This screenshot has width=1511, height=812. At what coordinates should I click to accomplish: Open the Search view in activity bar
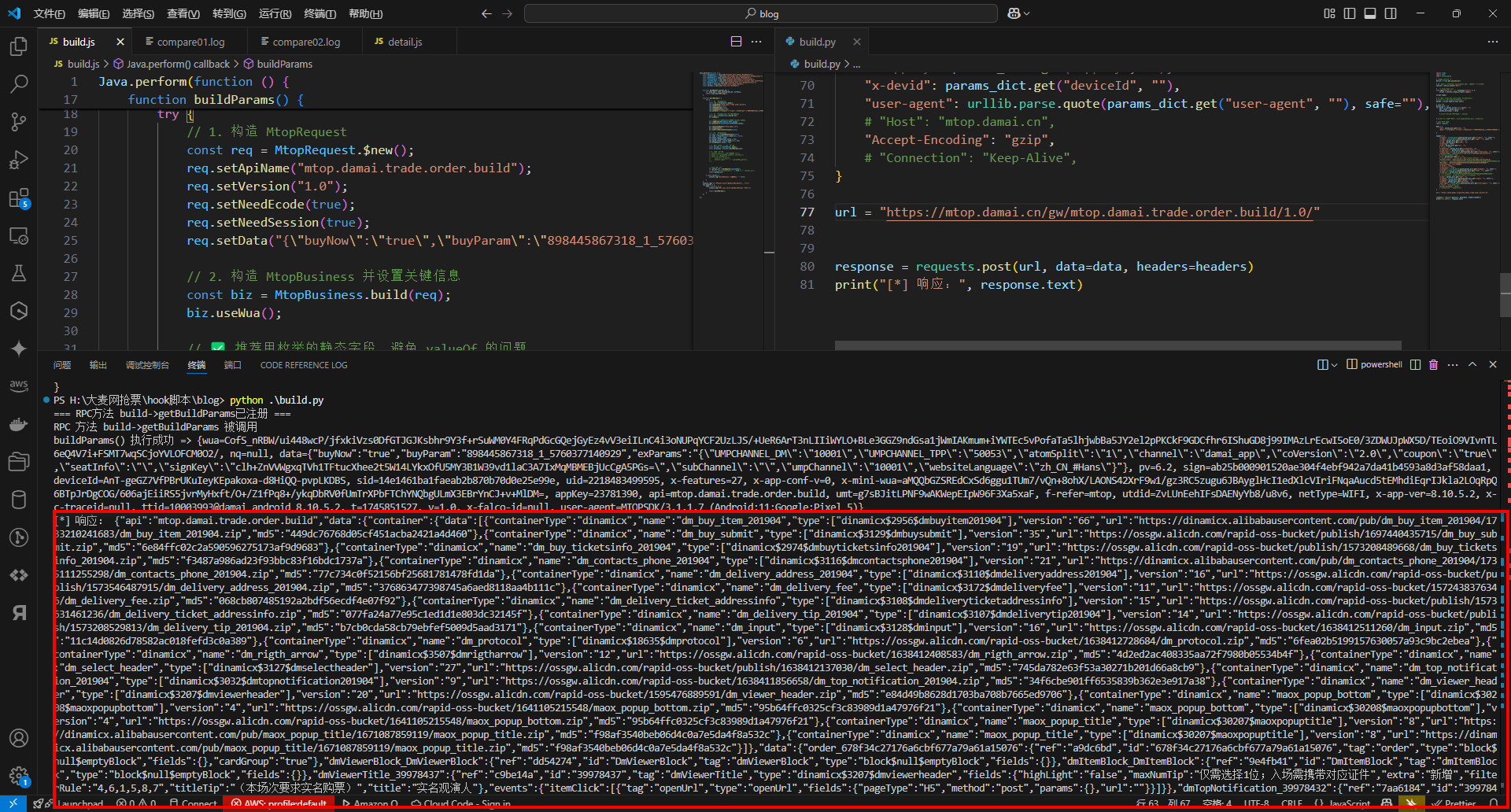19,84
